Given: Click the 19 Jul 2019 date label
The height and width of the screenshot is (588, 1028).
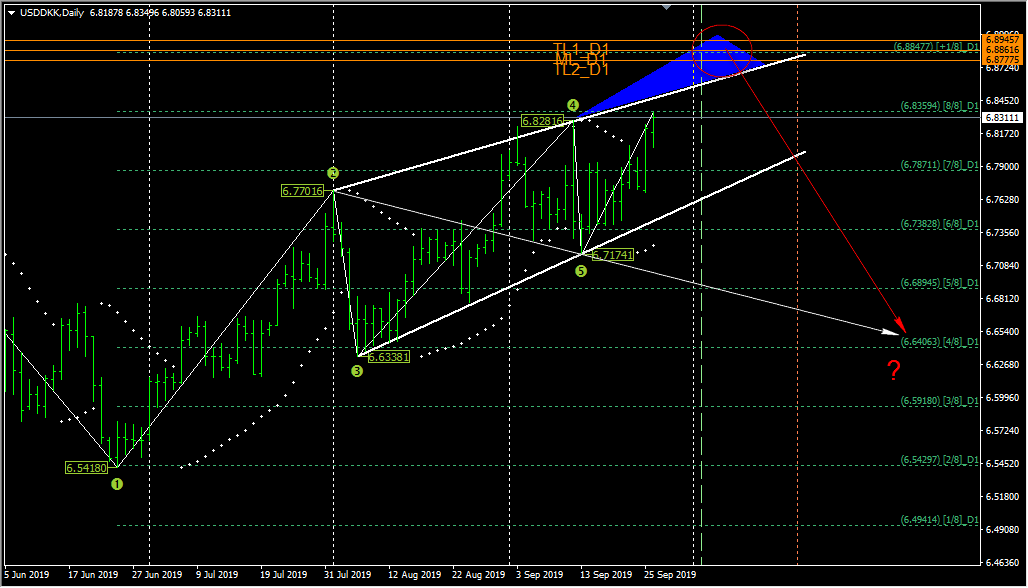Looking at the screenshot, I should [x=283, y=574].
